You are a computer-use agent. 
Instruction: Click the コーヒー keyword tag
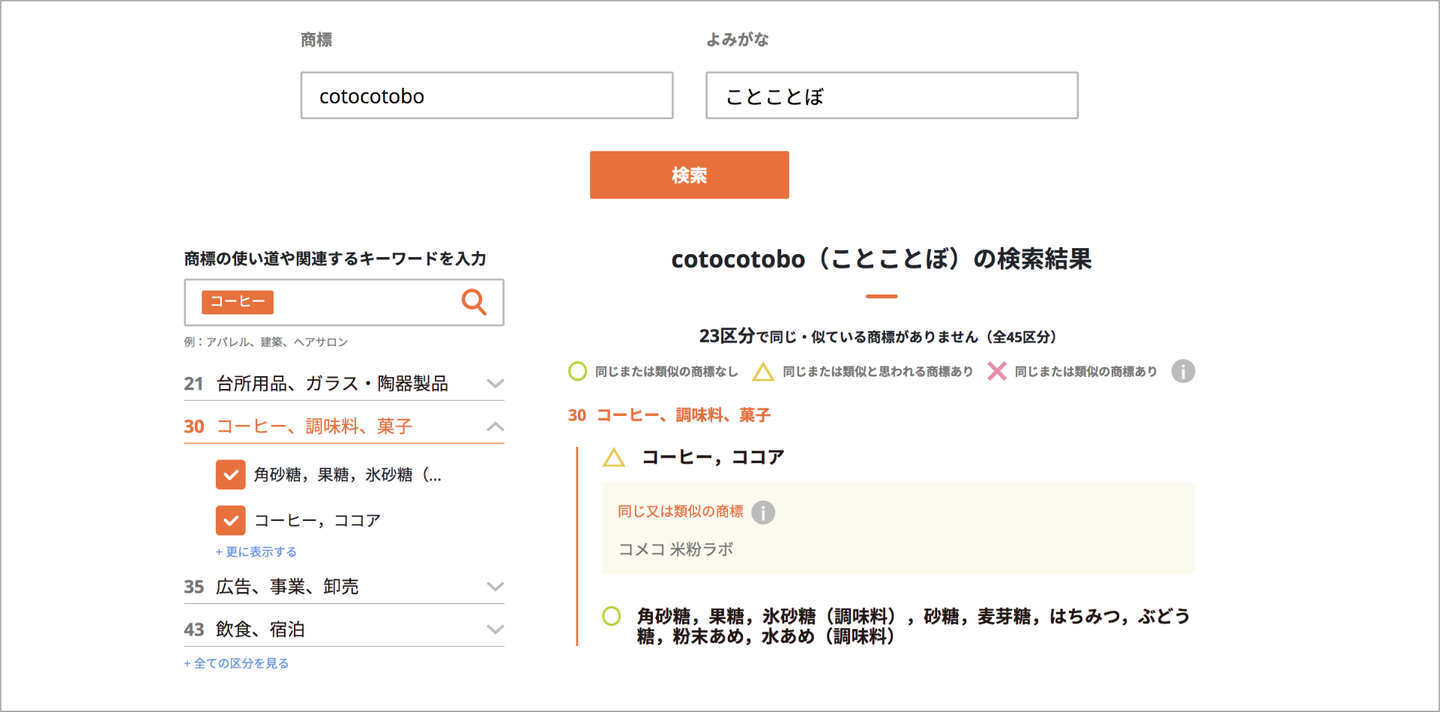237,302
